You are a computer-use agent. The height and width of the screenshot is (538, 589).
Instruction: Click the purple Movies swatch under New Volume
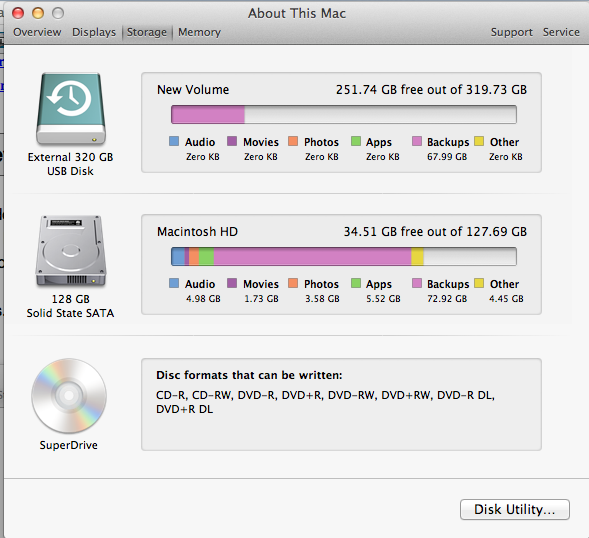coord(232,141)
